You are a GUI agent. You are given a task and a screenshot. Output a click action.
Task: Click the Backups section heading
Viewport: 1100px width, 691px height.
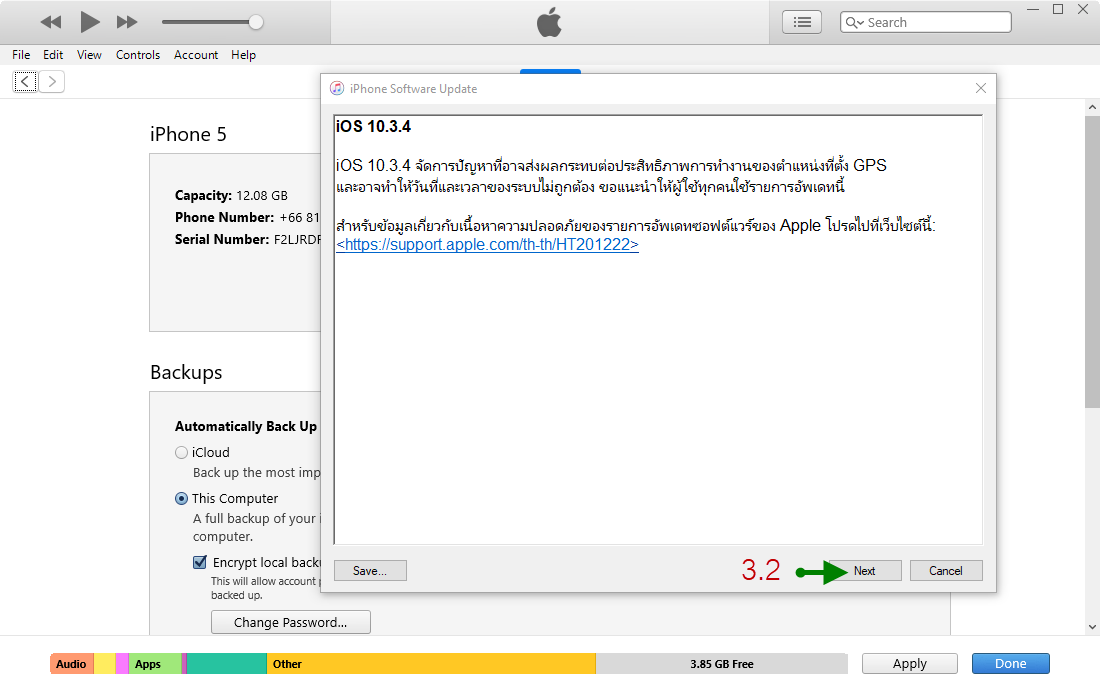click(x=186, y=372)
